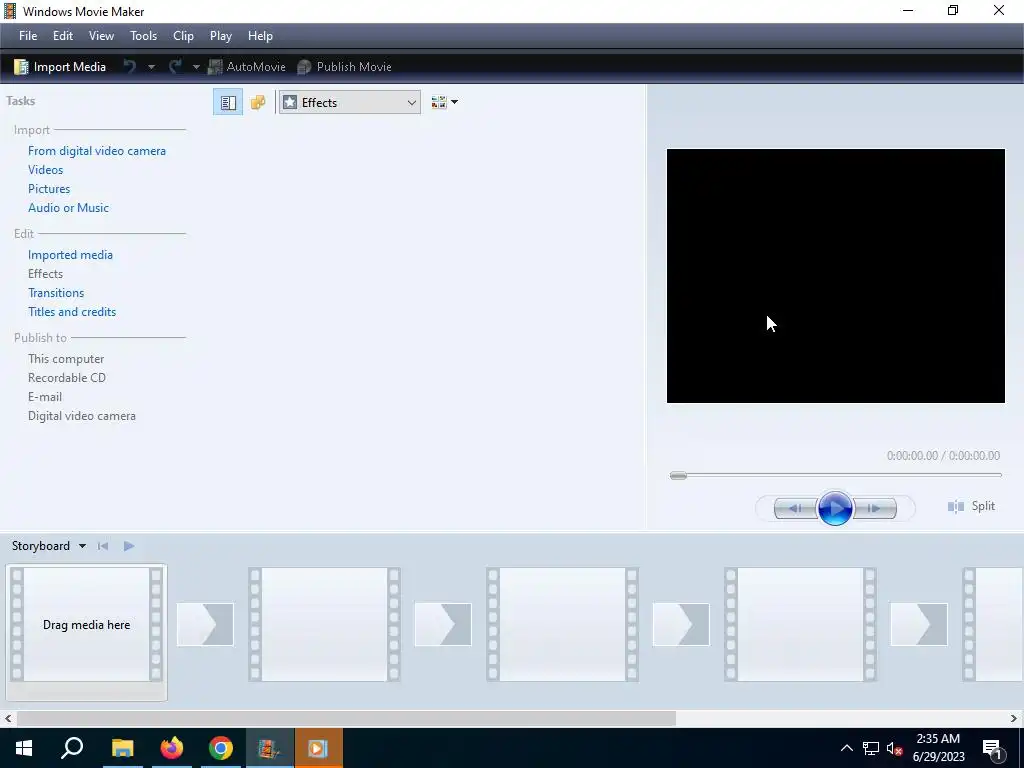The height and width of the screenshot is (768, 1024).
Task: Click the Next Frame button
Action: click(874, 508)
